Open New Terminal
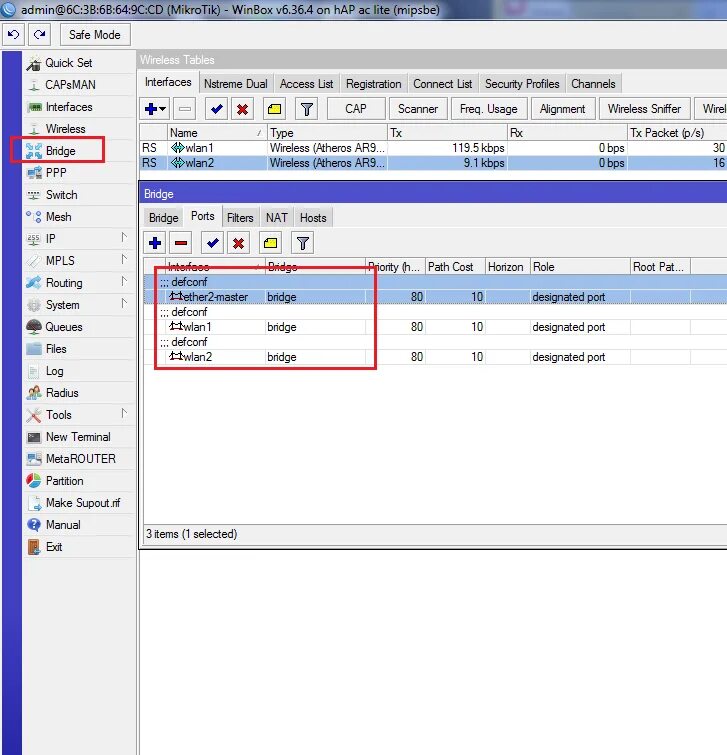The width and height of the screenshot is (727, 755). coord(78,437)
